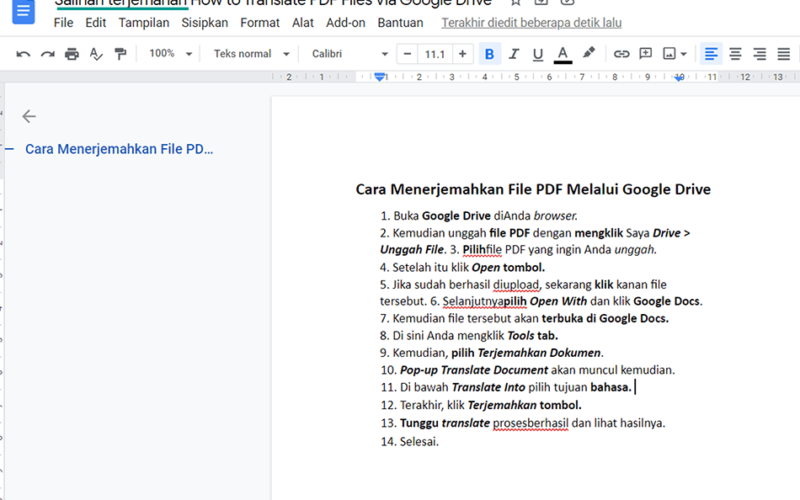This screenshot has width=800, height=500.
Task: Click Terakhir diedit beberapa detik lalu link
Action: (x=531, y=23)
